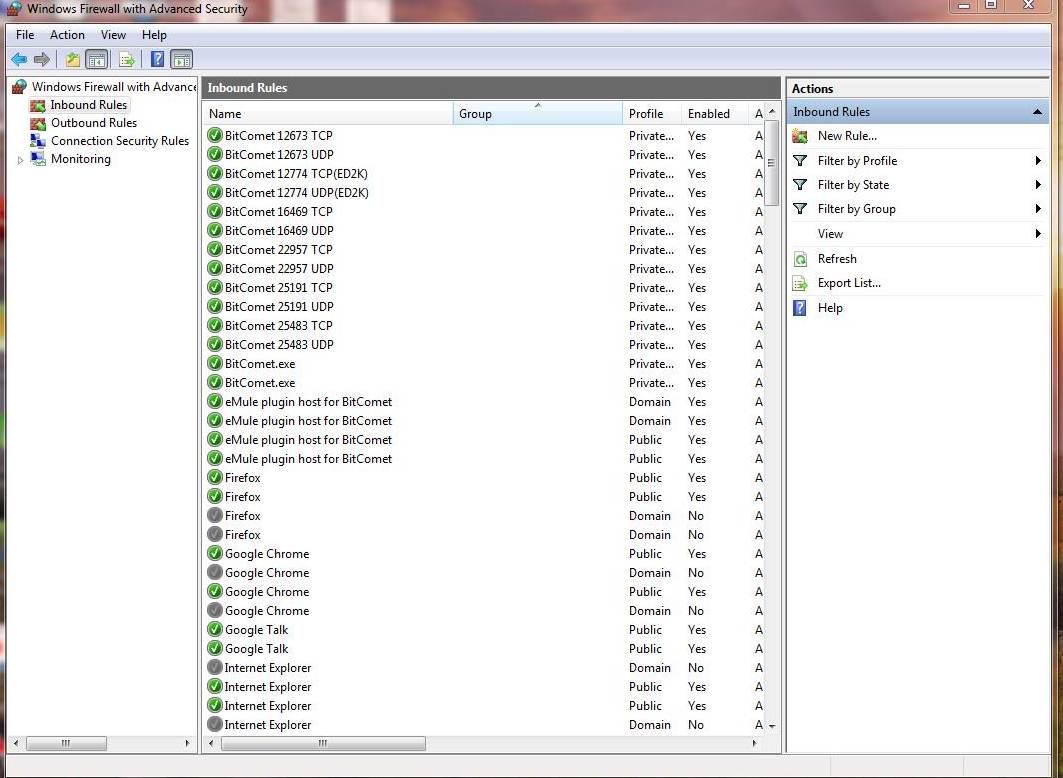Collapse the Inbound Rules actions section
The image size is (1063, 778).
pos(1037,112)
